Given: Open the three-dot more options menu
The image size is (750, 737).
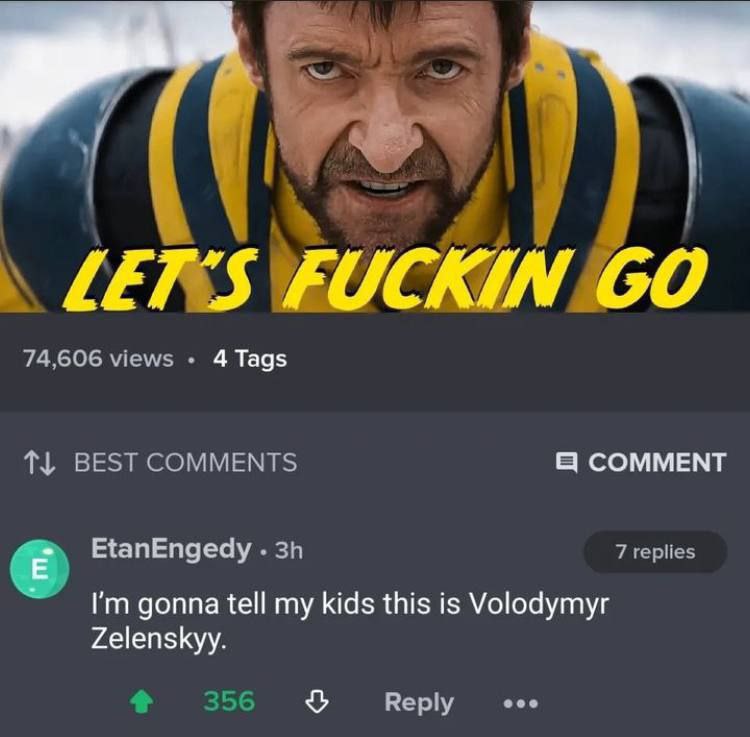Looking at the screenshot, I should [521, 704].
